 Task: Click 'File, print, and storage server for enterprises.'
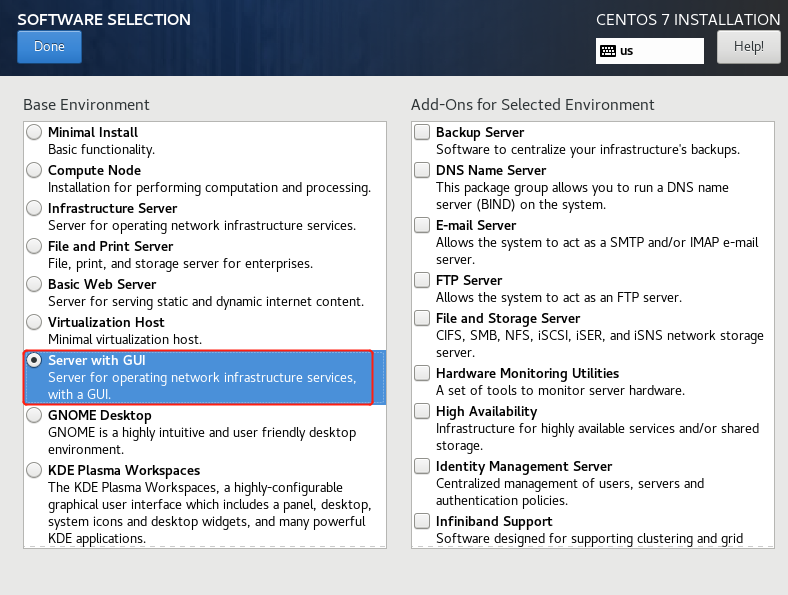(x=180, y=264)
